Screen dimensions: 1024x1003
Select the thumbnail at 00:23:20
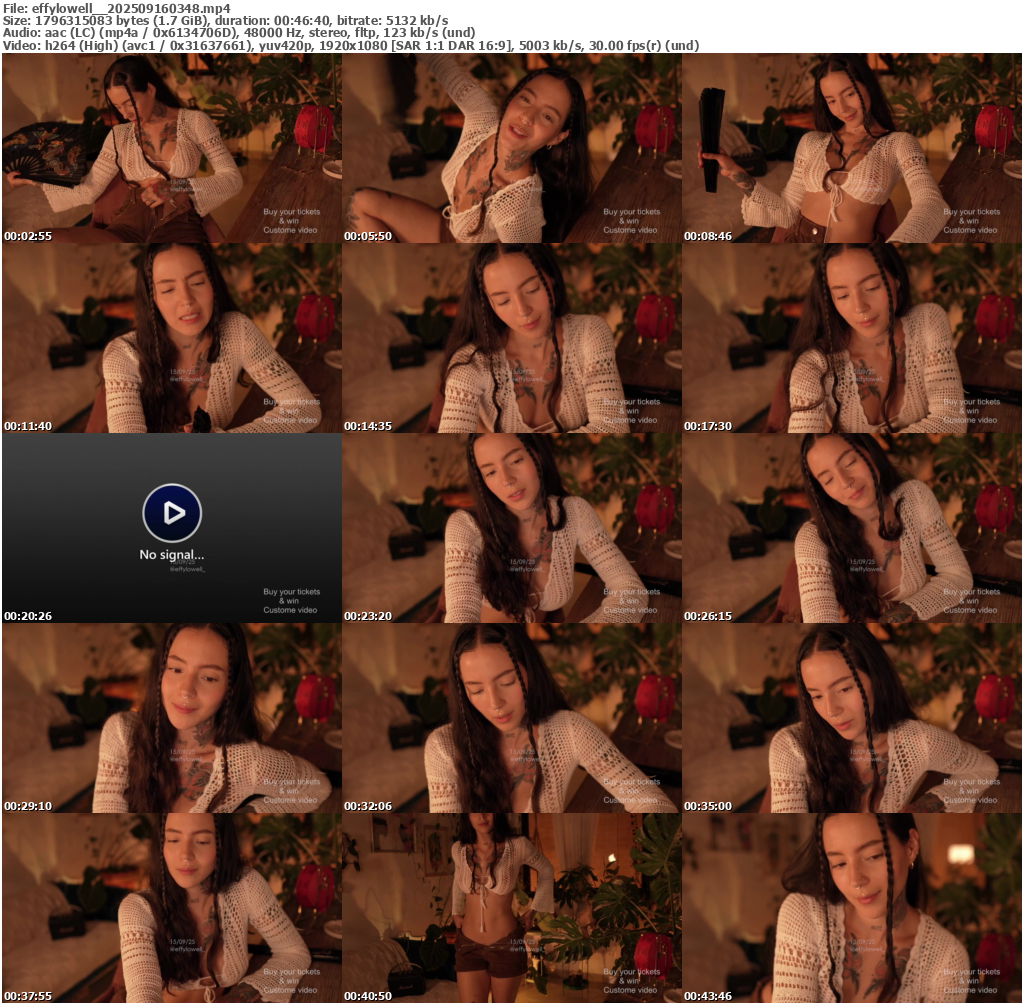[x=511, y=528]
